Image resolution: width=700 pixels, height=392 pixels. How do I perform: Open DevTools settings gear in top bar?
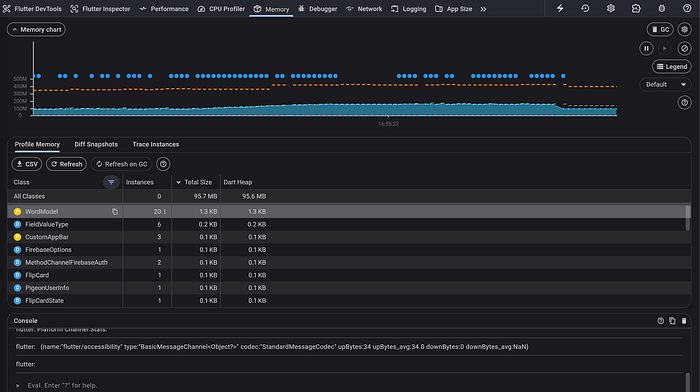tap(611, 8)
